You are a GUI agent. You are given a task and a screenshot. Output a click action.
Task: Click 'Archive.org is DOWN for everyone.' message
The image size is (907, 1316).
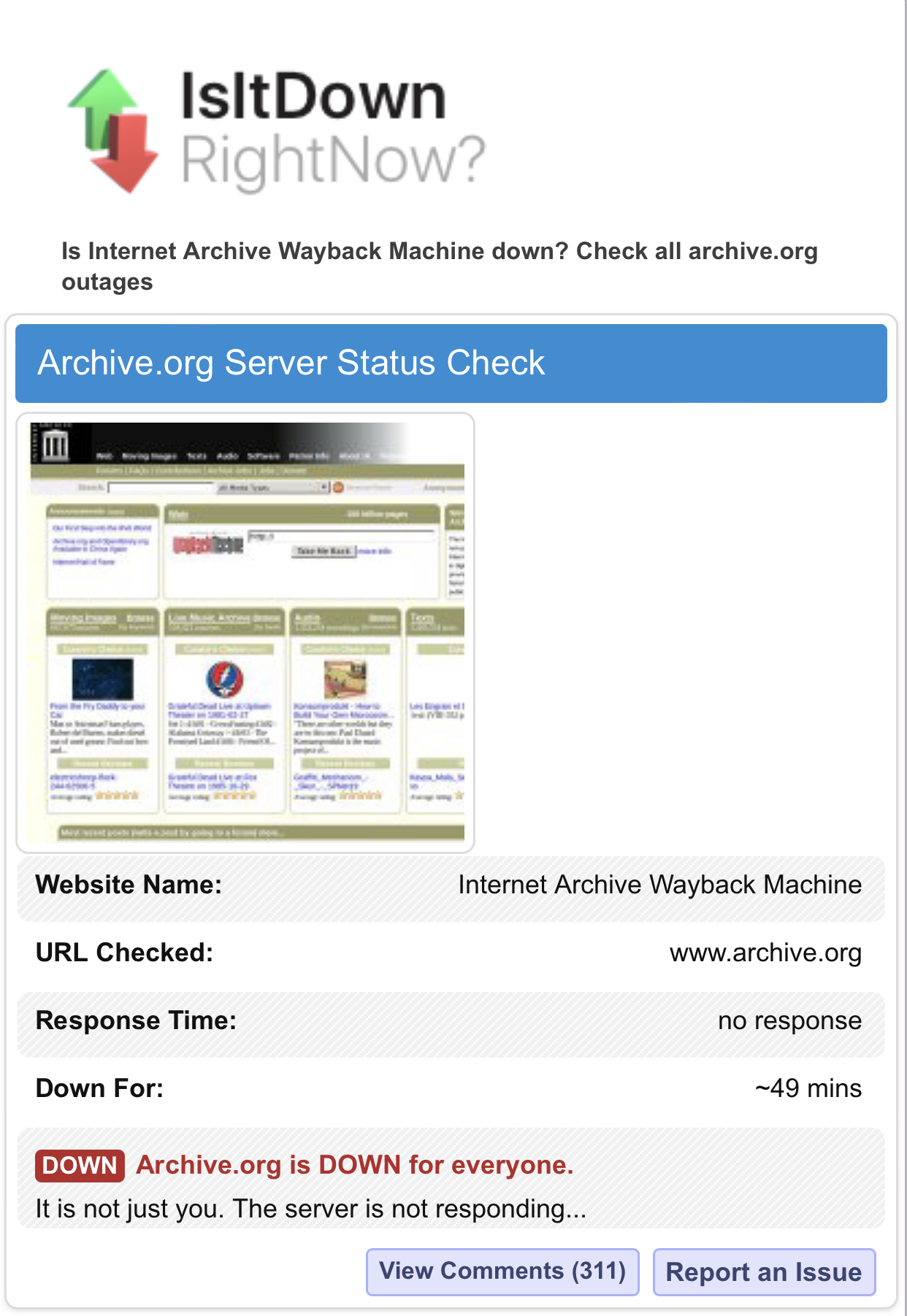[x=355, y=1165]
